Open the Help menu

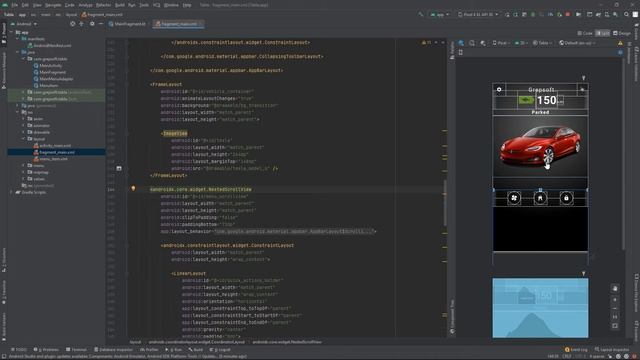187,5
